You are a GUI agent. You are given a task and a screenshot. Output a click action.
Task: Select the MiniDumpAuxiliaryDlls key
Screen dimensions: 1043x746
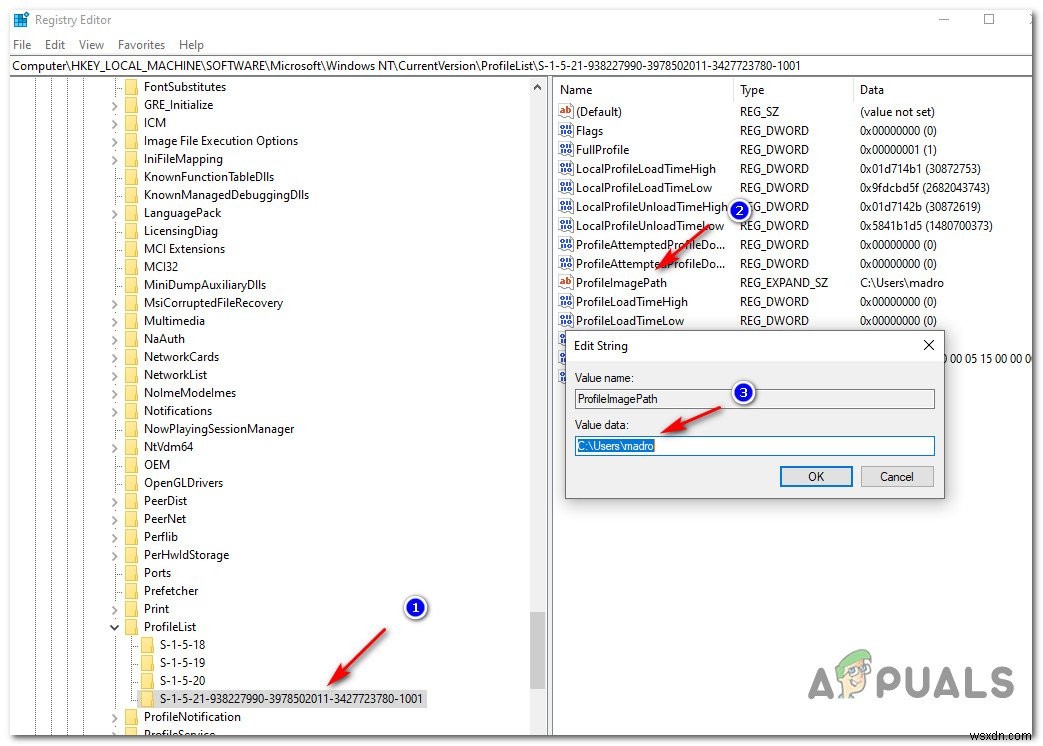(x=205, y=285)
